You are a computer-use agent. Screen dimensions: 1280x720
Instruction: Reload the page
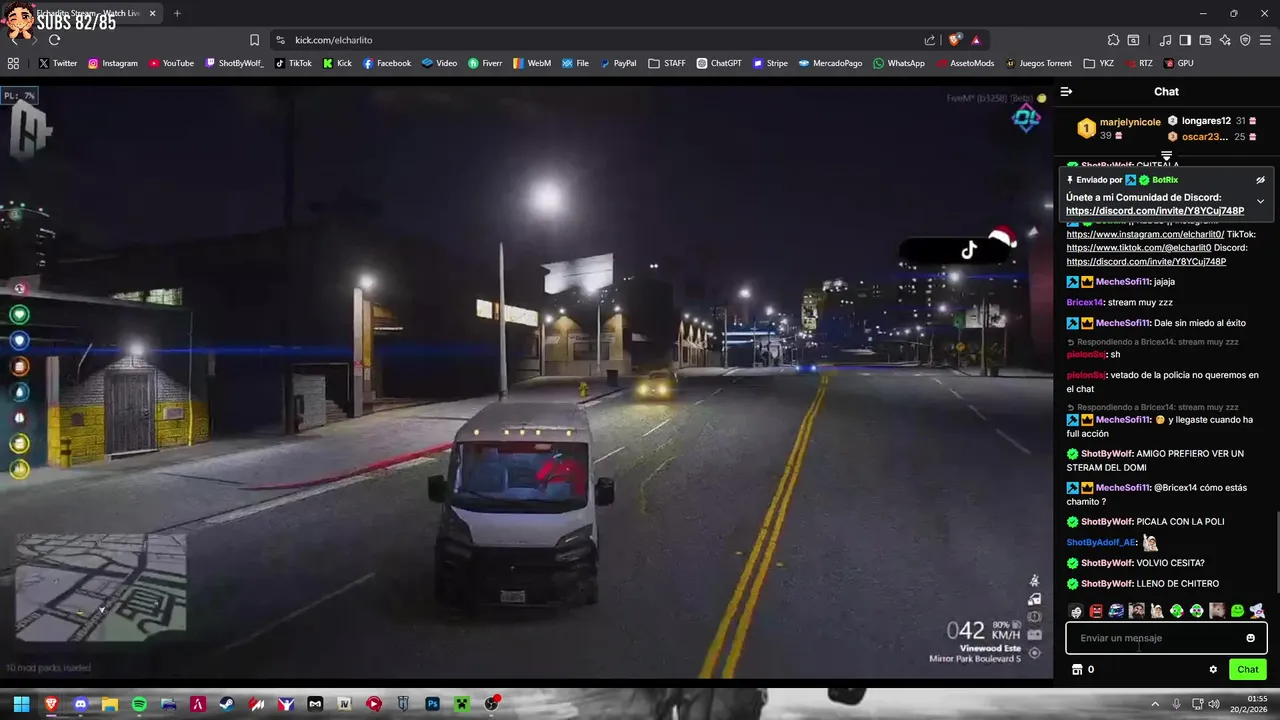pyautogui.click(x=54, y=40)
